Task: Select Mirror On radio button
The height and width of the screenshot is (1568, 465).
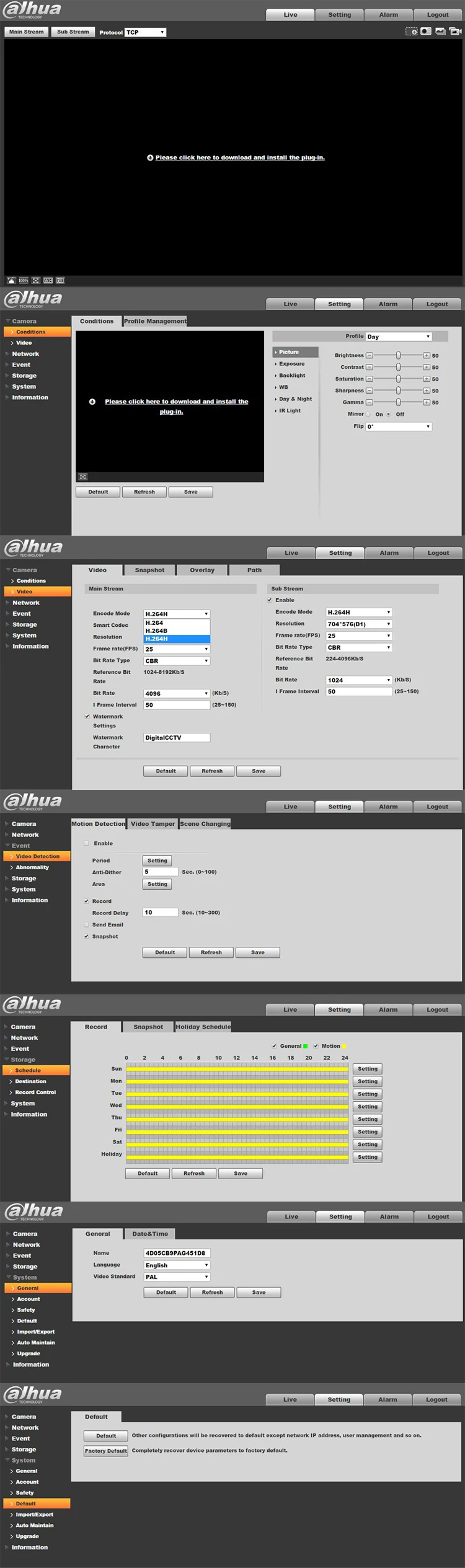Action: (368, 414)
